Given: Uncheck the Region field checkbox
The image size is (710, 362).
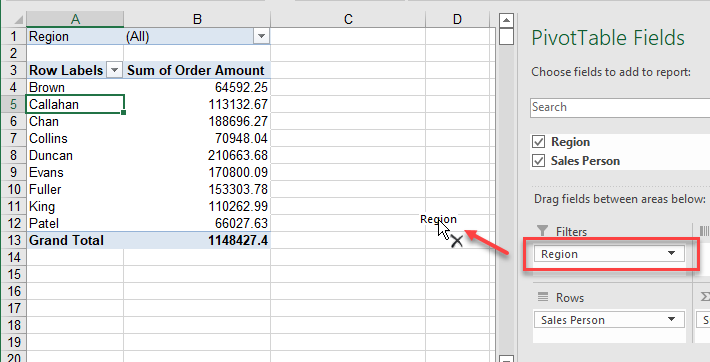Looking at the screenshot, I should click(538, 142).
